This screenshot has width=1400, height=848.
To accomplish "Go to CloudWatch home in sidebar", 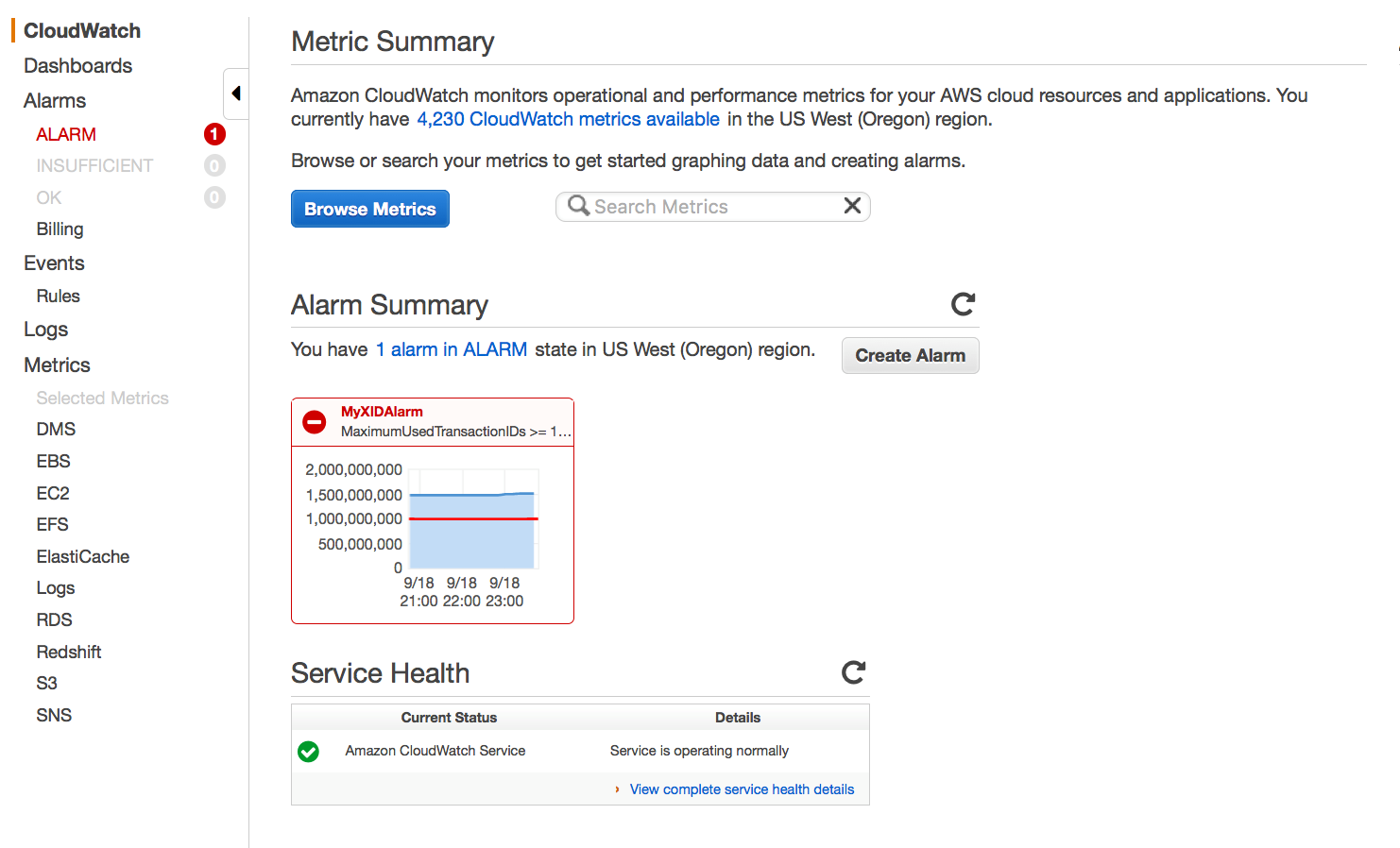I will [82, 30].
